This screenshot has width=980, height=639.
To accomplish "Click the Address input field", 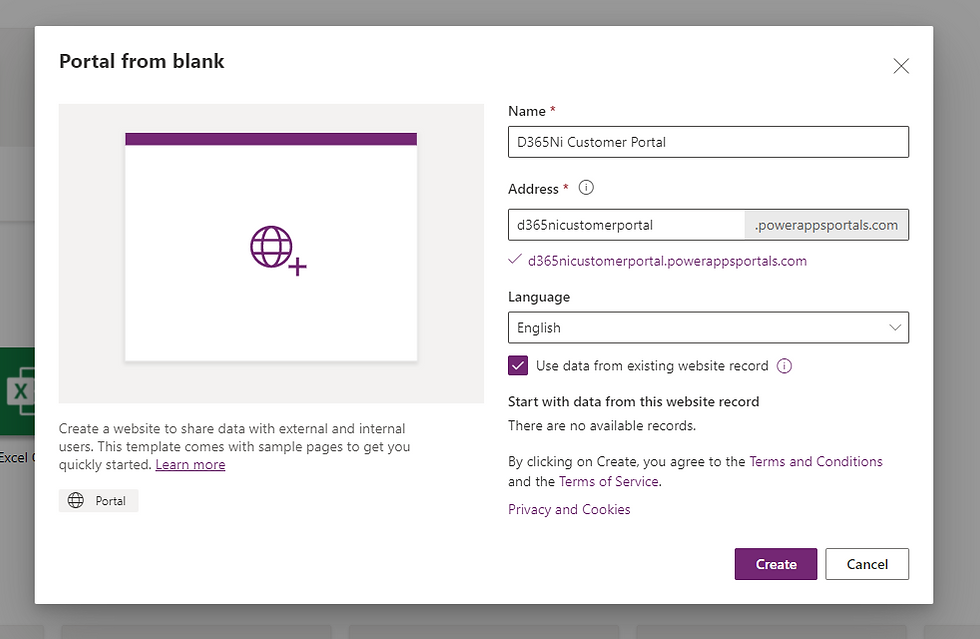I will 626,225.
